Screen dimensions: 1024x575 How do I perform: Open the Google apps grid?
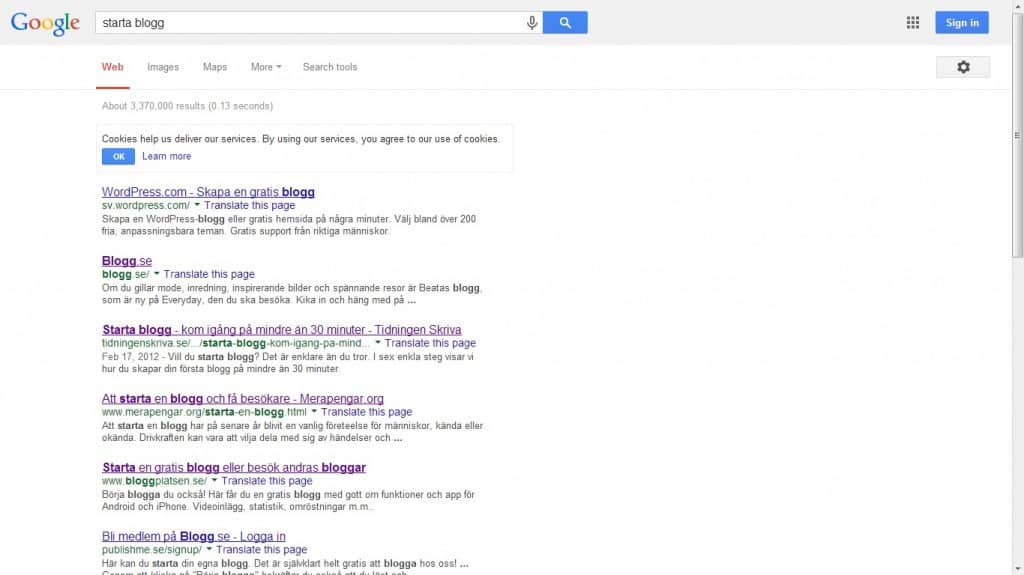point(912,23)
